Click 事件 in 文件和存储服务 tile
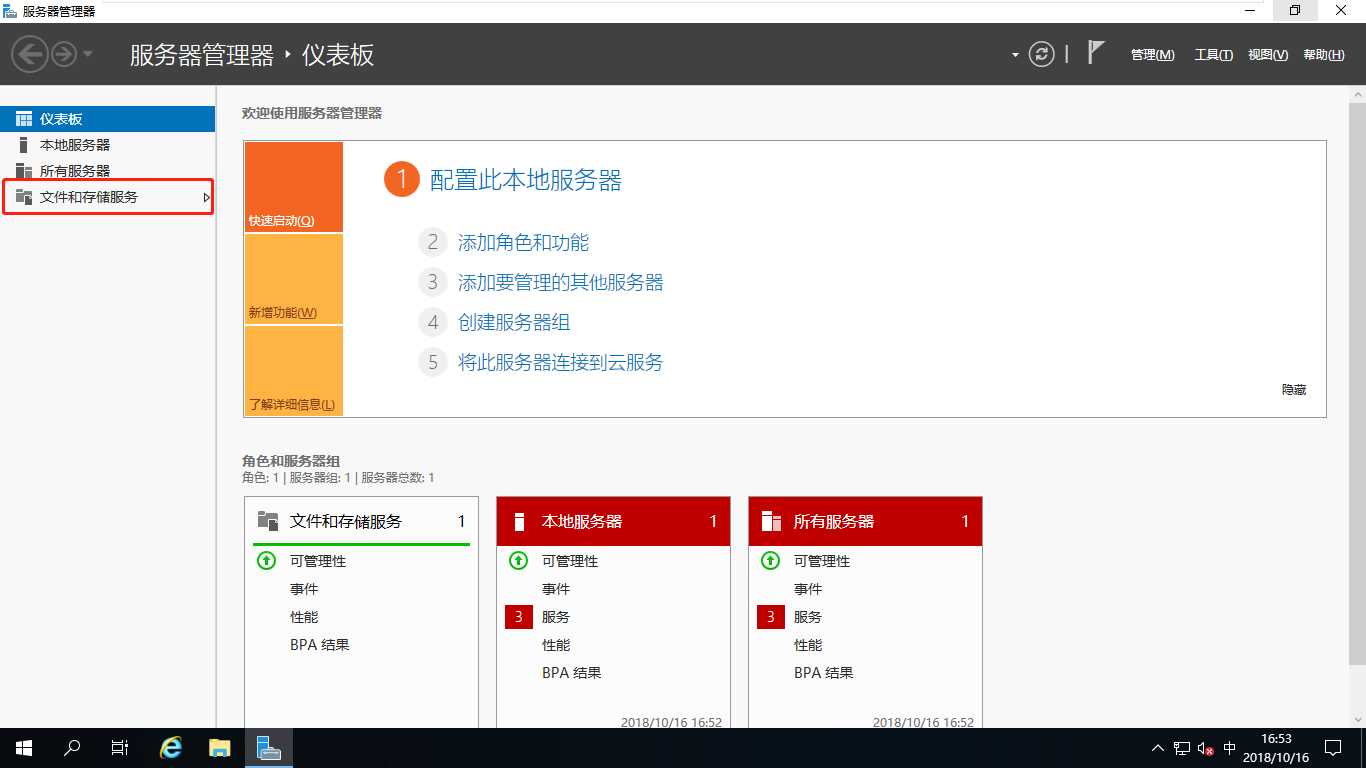 pos(304,589)
